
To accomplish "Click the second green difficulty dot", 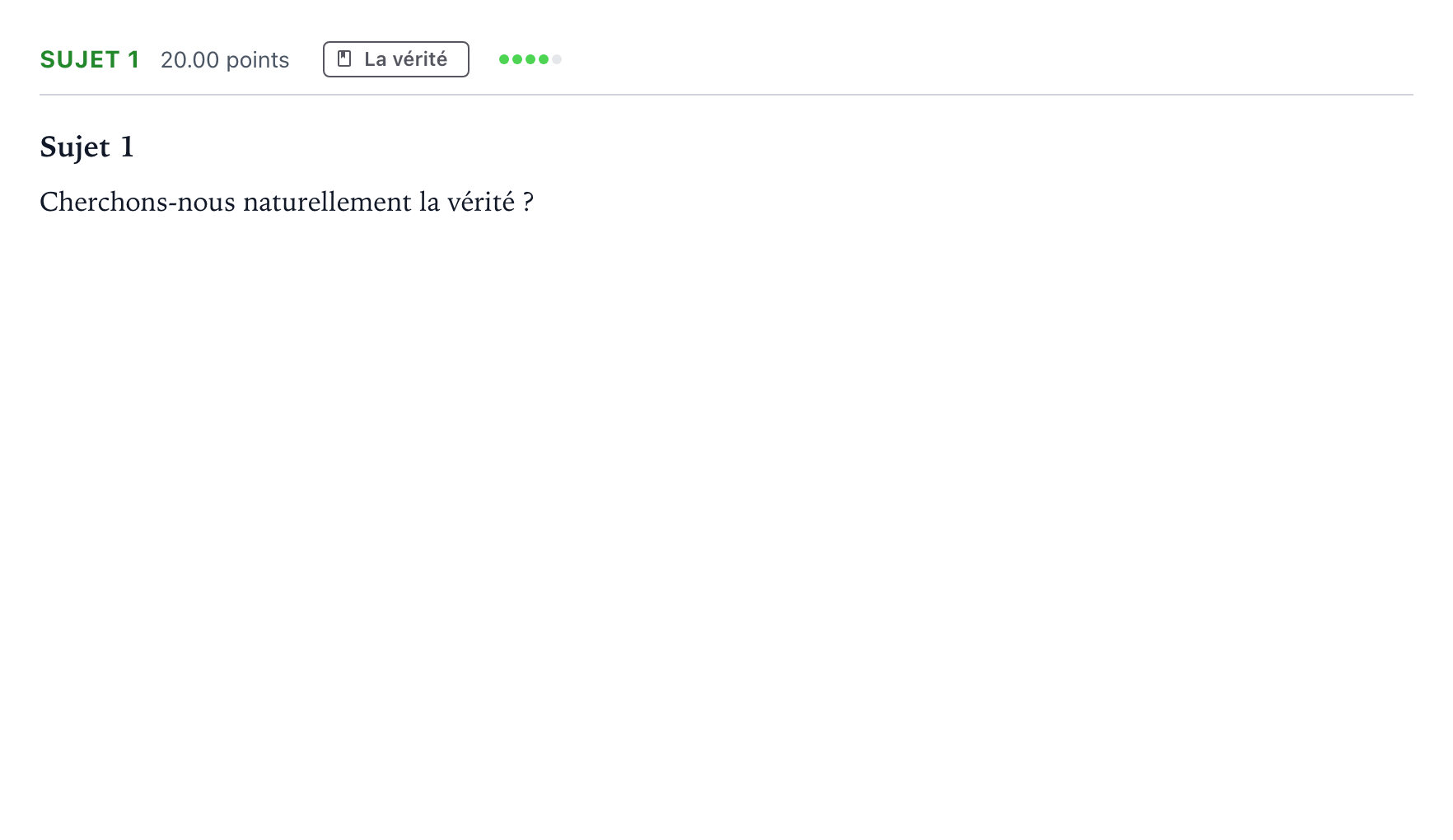I will point(517,59).
